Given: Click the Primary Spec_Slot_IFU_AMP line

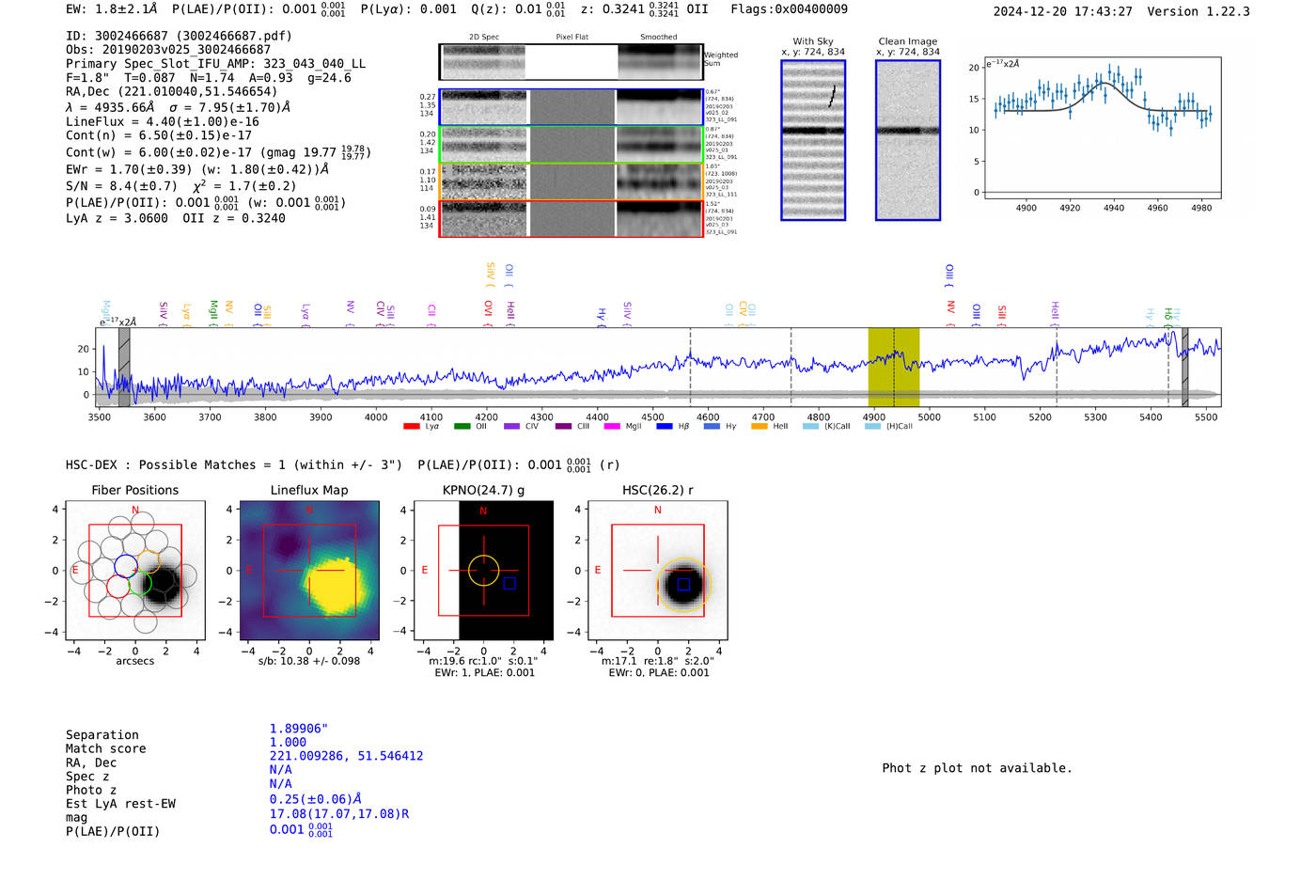Looking at the screenshot, I should coord(215,64).
